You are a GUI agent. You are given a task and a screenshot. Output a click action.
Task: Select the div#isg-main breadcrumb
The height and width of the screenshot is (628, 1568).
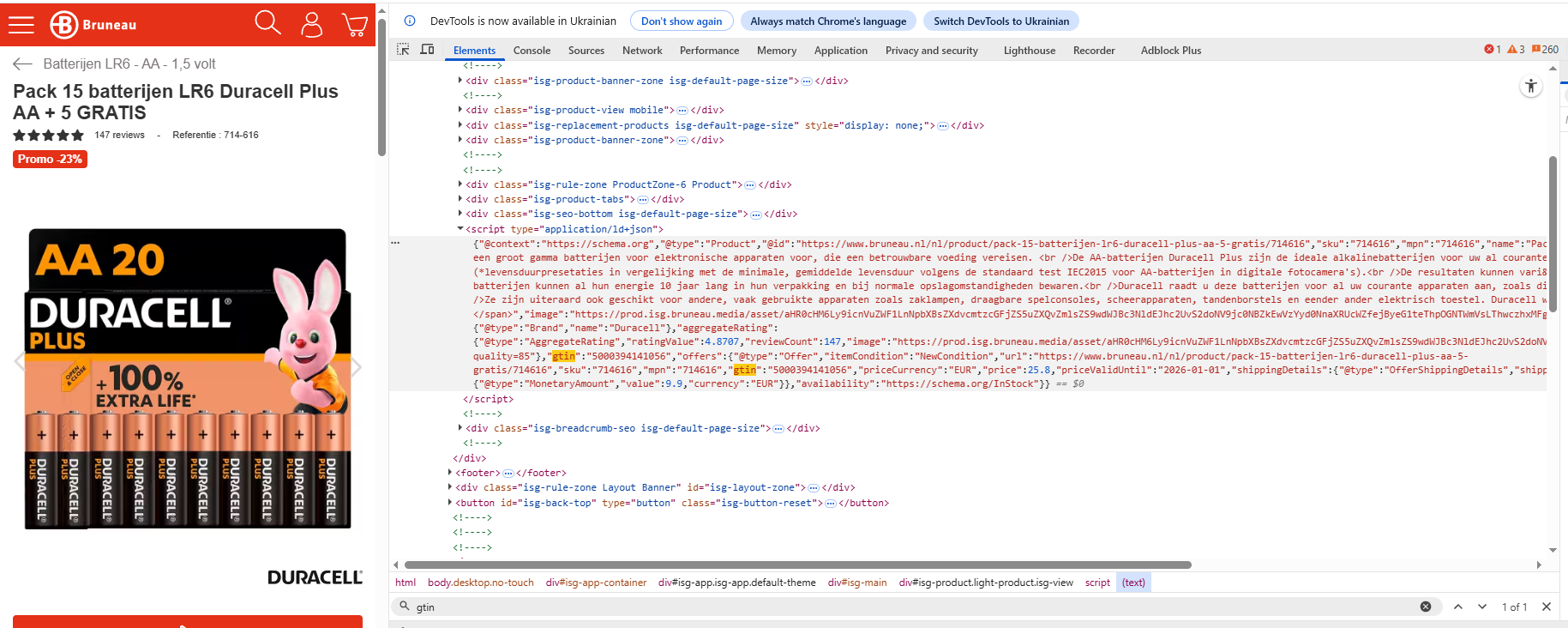click(857, 583)
